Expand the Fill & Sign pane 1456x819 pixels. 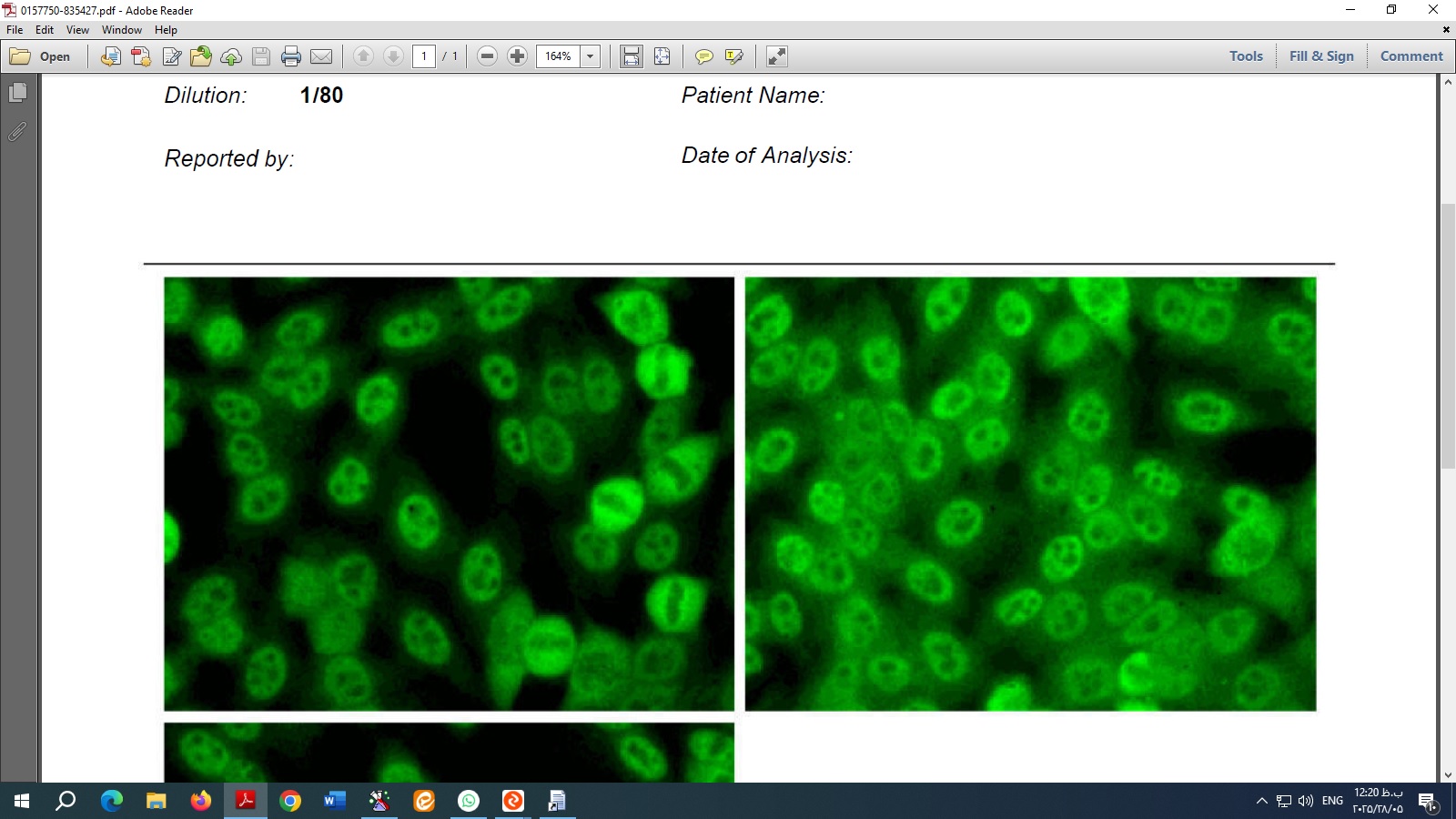click(1320, 56)
